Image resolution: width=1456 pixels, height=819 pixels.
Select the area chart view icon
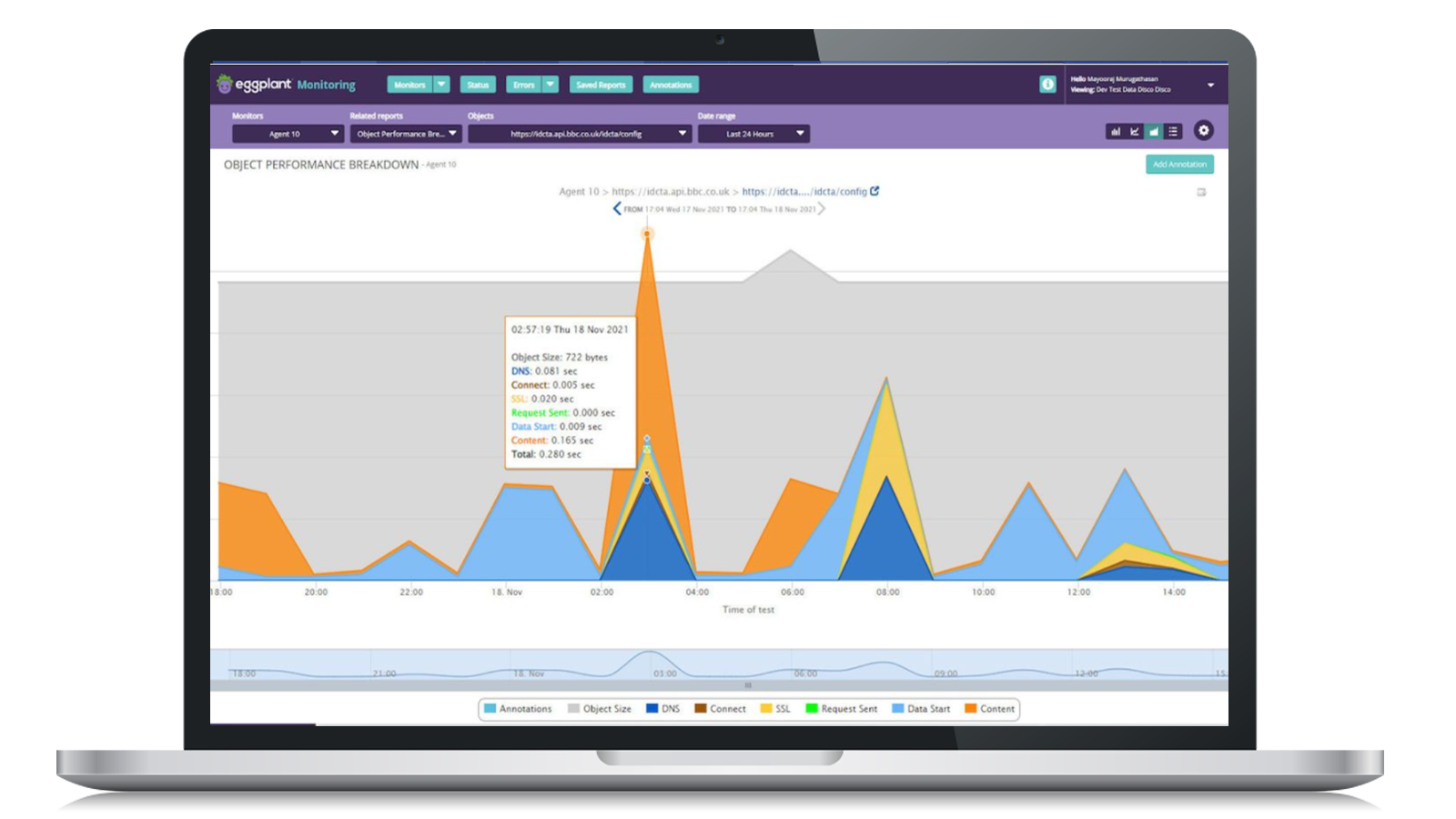1154,132
